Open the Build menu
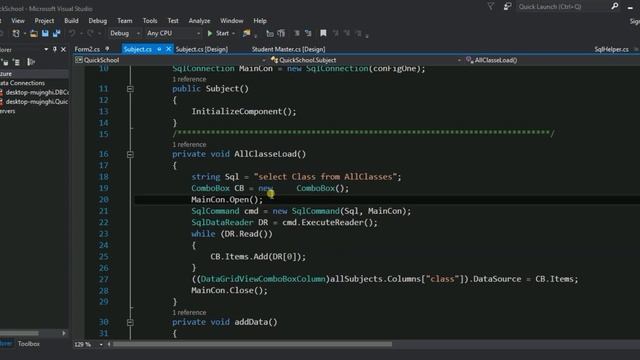This screenshot has height=360, width=640. 71,21
